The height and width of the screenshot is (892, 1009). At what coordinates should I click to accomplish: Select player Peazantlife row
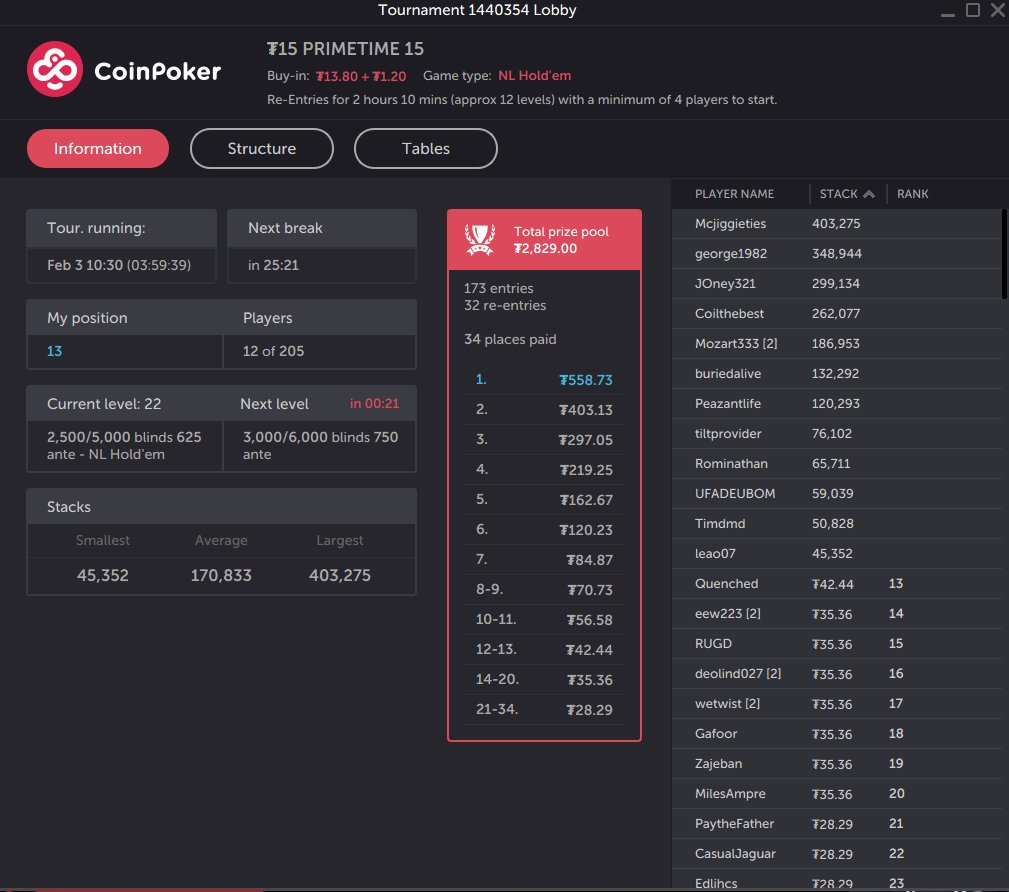click(837, 404)
